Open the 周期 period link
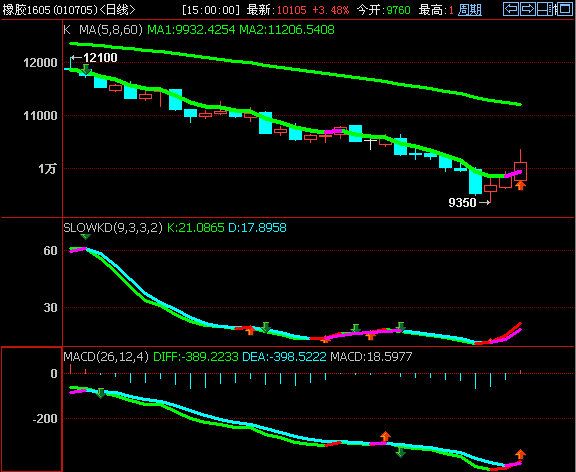Screen dimensions: 576x472 [470, 10]
